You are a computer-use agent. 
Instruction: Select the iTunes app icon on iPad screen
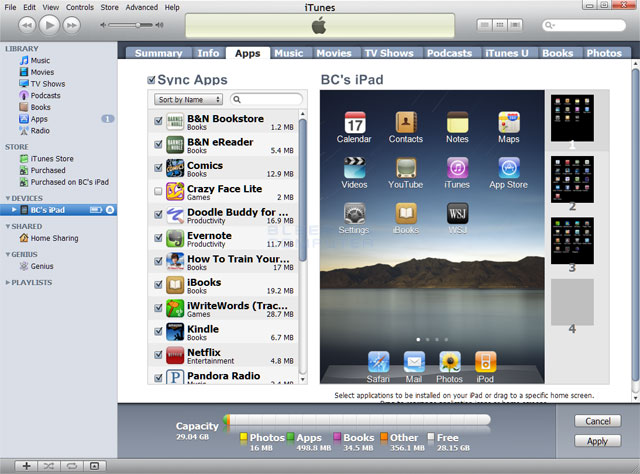pos(457,168)
